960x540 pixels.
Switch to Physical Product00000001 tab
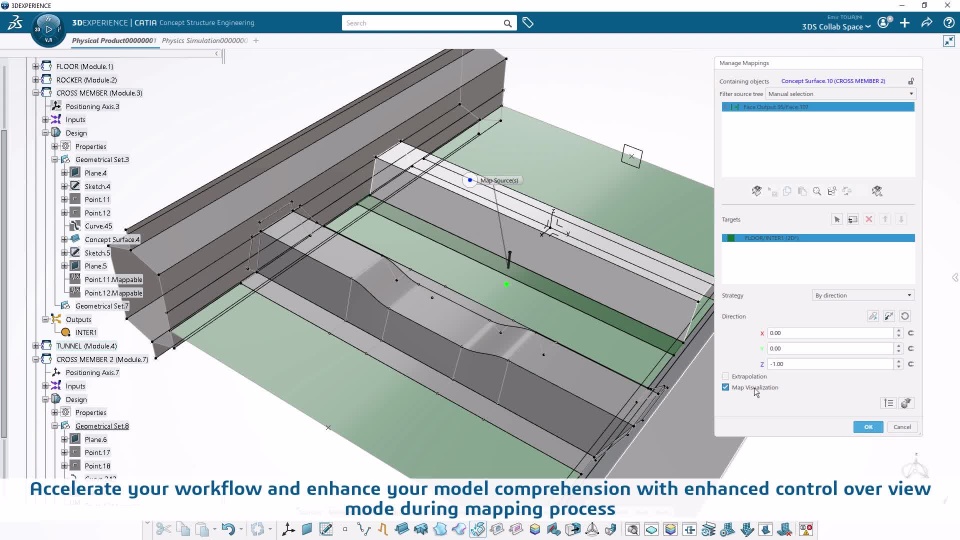click(113, 40)
